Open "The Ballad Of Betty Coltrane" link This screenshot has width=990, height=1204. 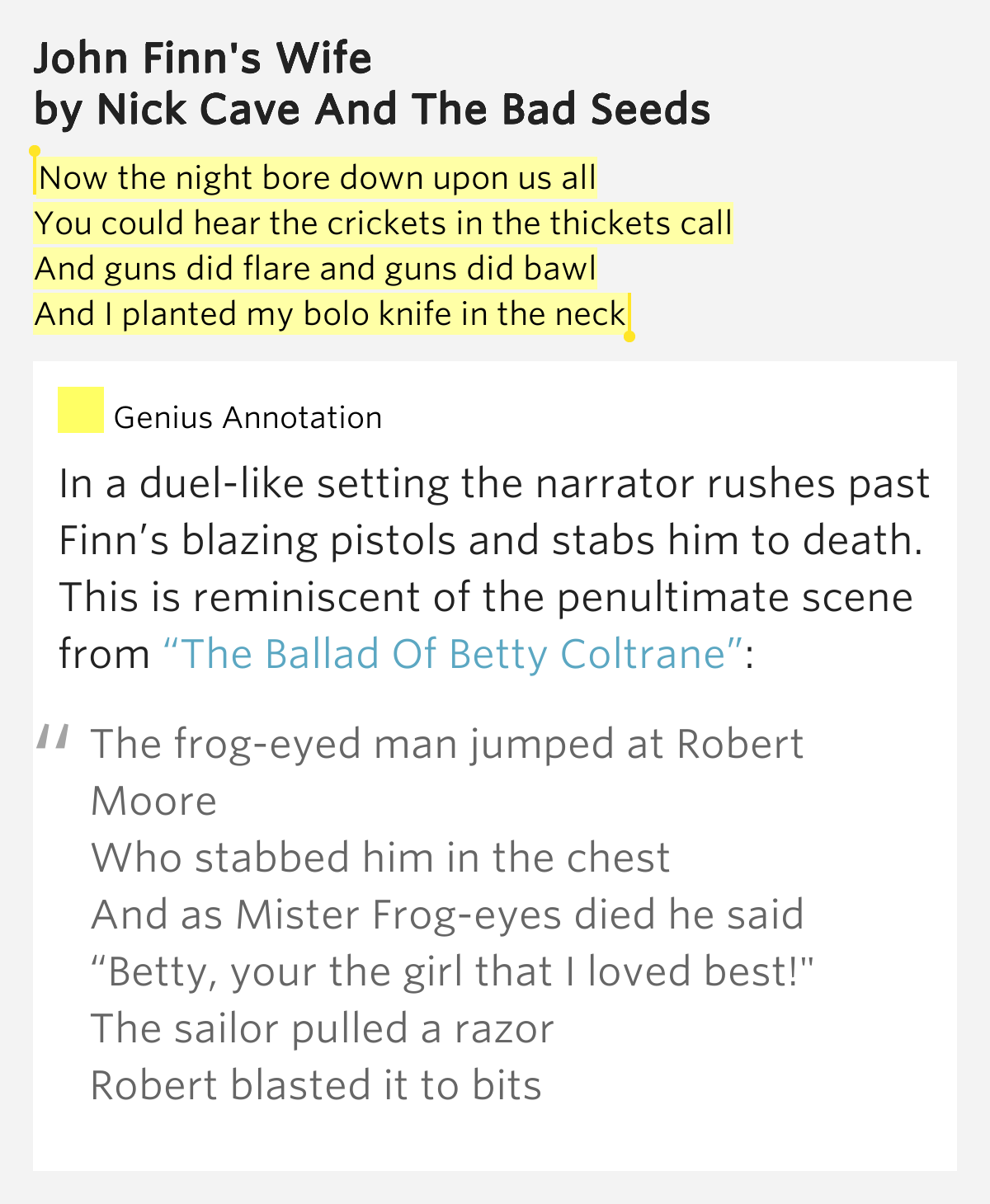click(x=454, y=654)
